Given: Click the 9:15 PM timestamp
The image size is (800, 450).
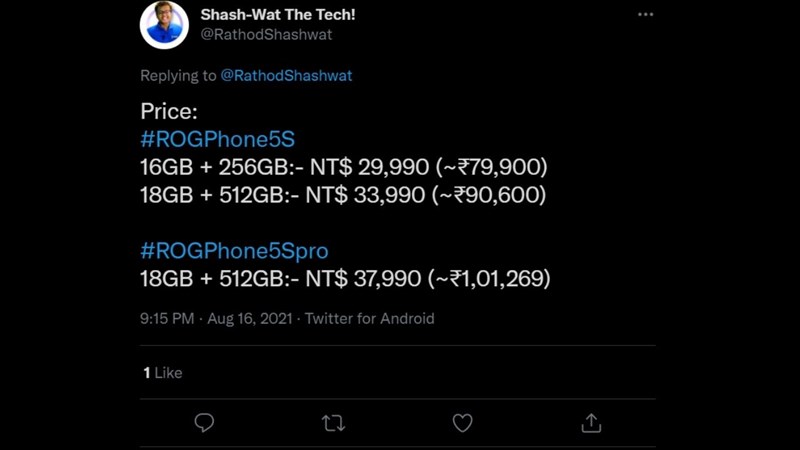Looking at the screenshot, I should point(167,319).
